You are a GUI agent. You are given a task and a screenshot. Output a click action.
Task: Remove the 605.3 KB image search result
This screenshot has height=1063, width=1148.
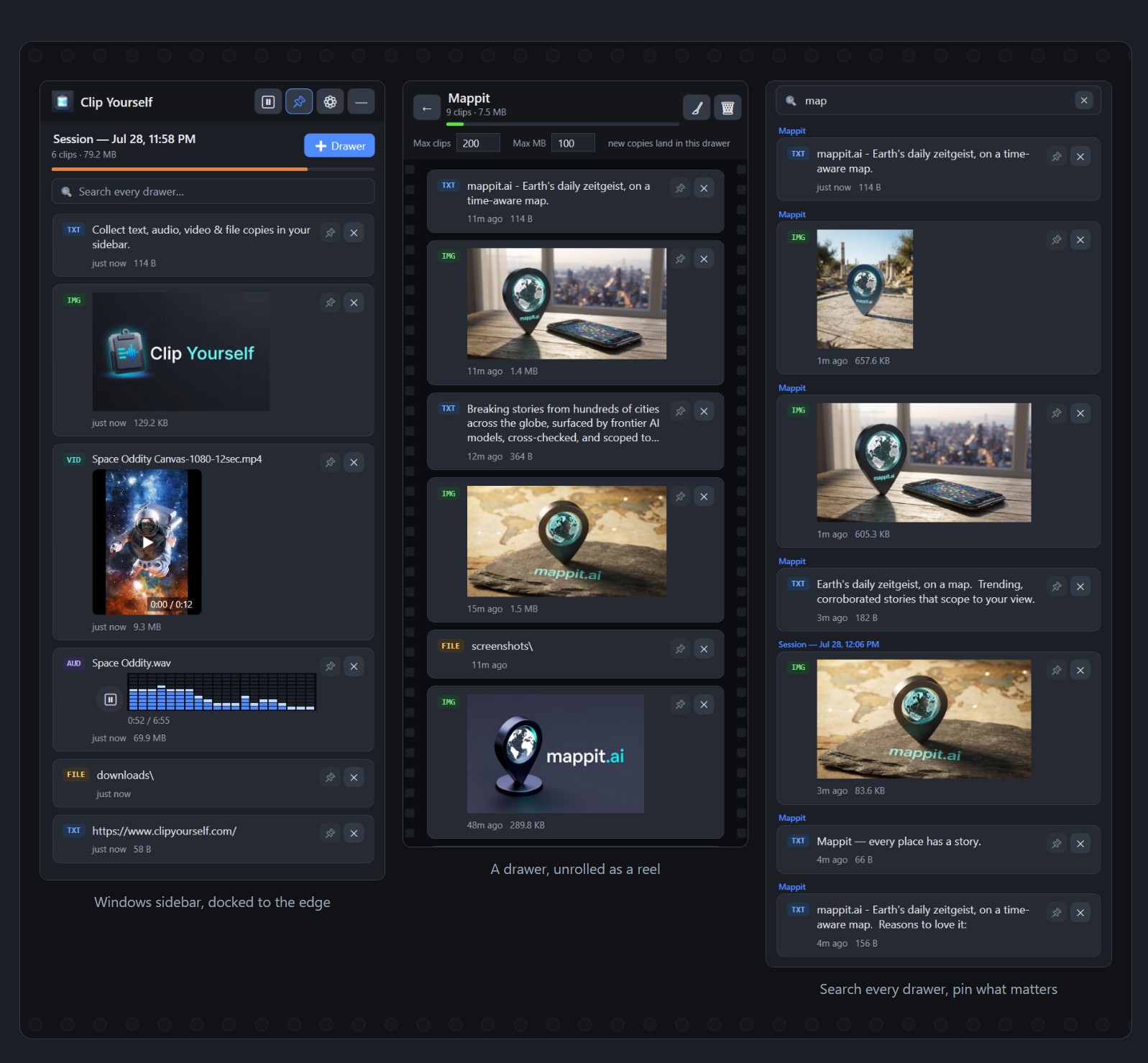pyautogui.click(x=1080, y=413)
